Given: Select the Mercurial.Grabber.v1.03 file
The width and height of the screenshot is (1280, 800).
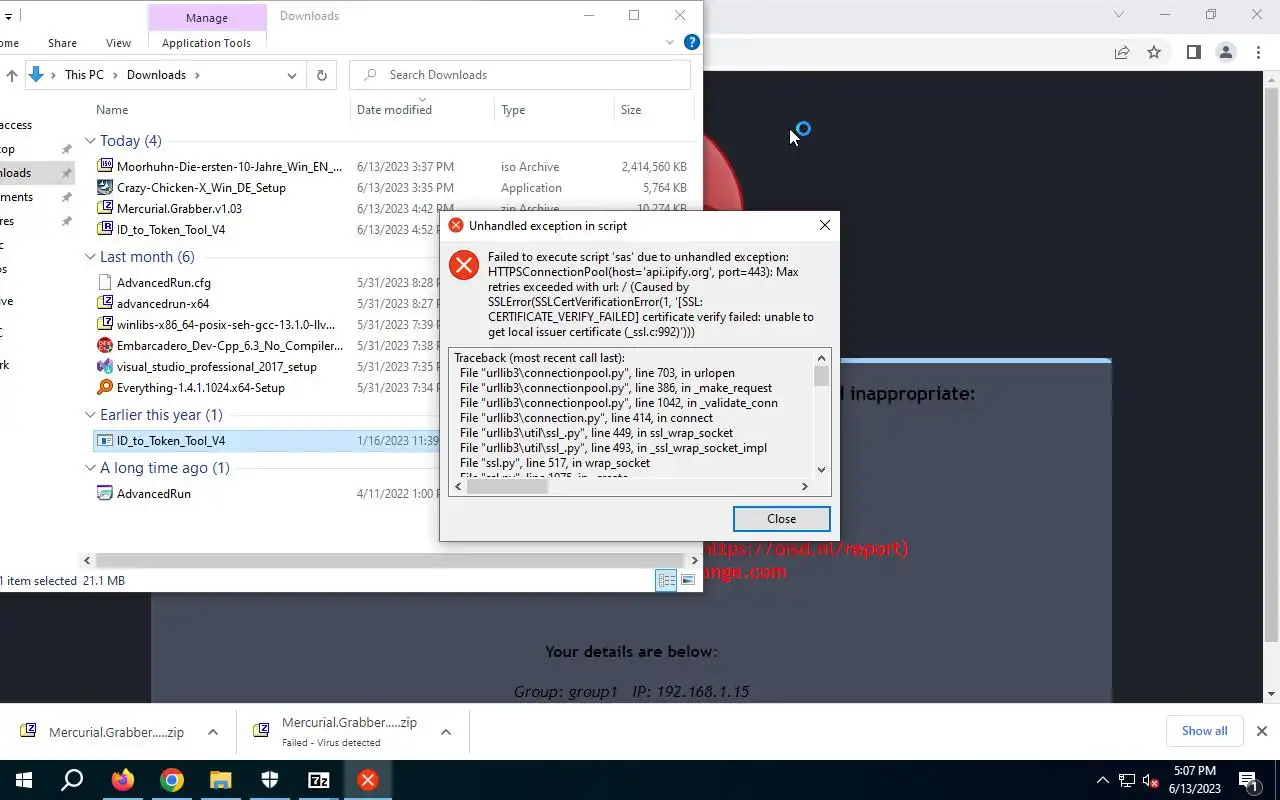Looking at the screenshot, I should pyautogui.click(x=179, y=209).
